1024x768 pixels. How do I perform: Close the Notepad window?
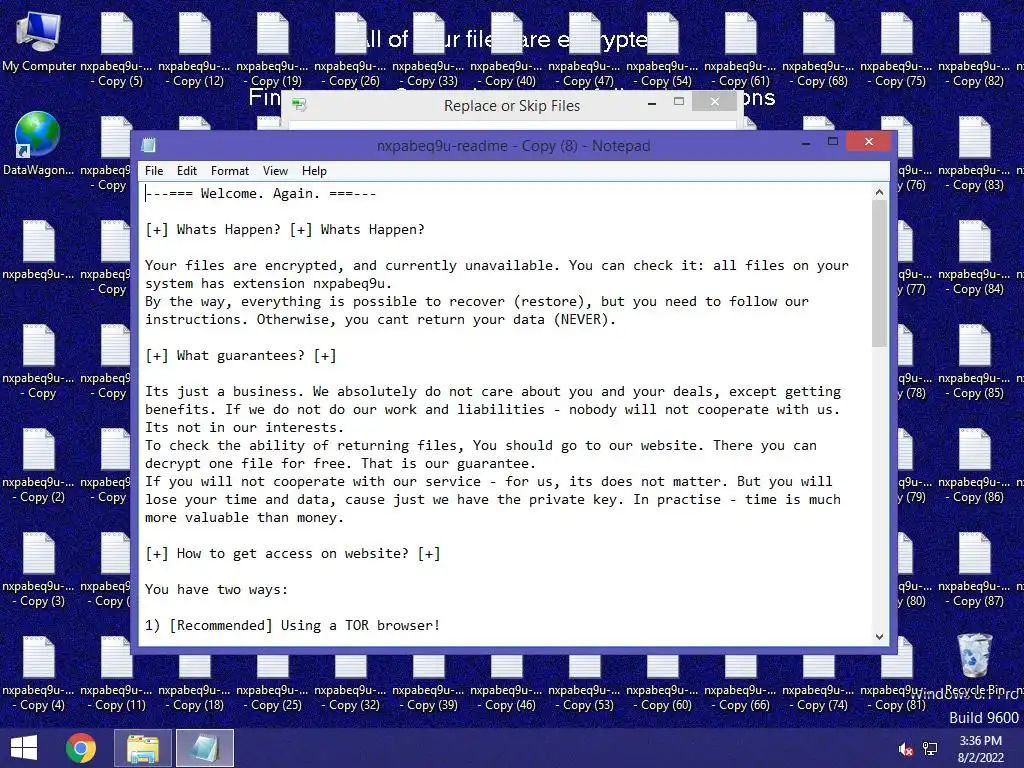[869, 141]
